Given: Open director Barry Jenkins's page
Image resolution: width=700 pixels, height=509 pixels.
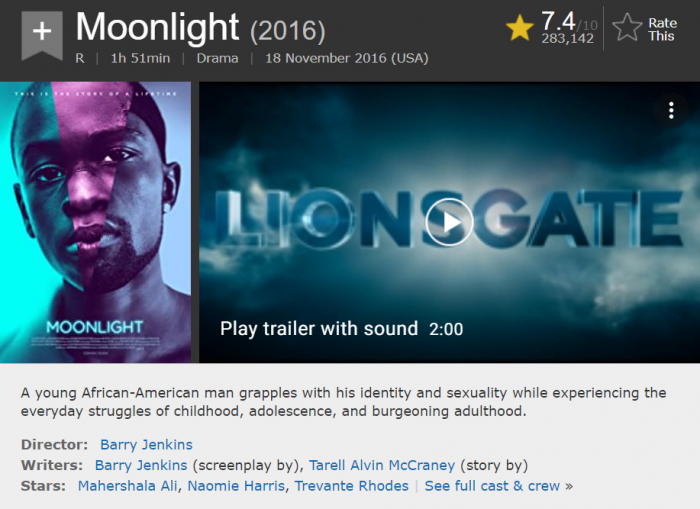Looking at the screenshot, I should 146,444.
